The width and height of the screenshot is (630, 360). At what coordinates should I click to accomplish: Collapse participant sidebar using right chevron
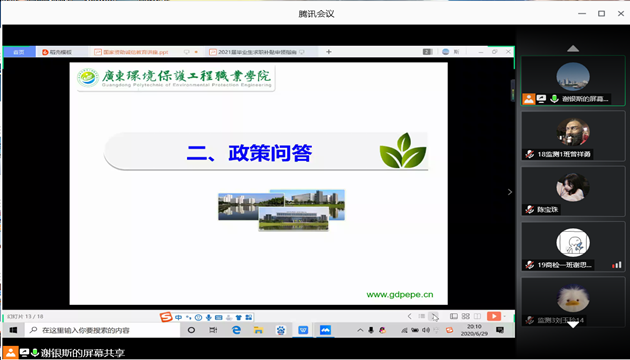click(510, 192)
